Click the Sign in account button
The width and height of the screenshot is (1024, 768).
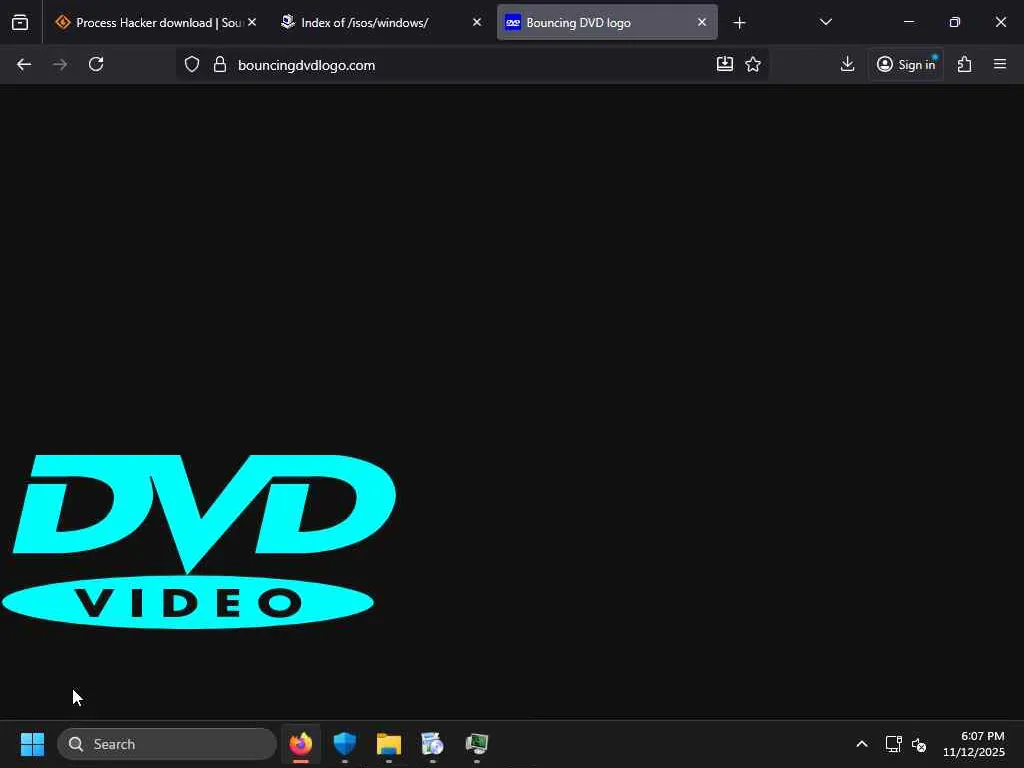[x=906, y=64]
